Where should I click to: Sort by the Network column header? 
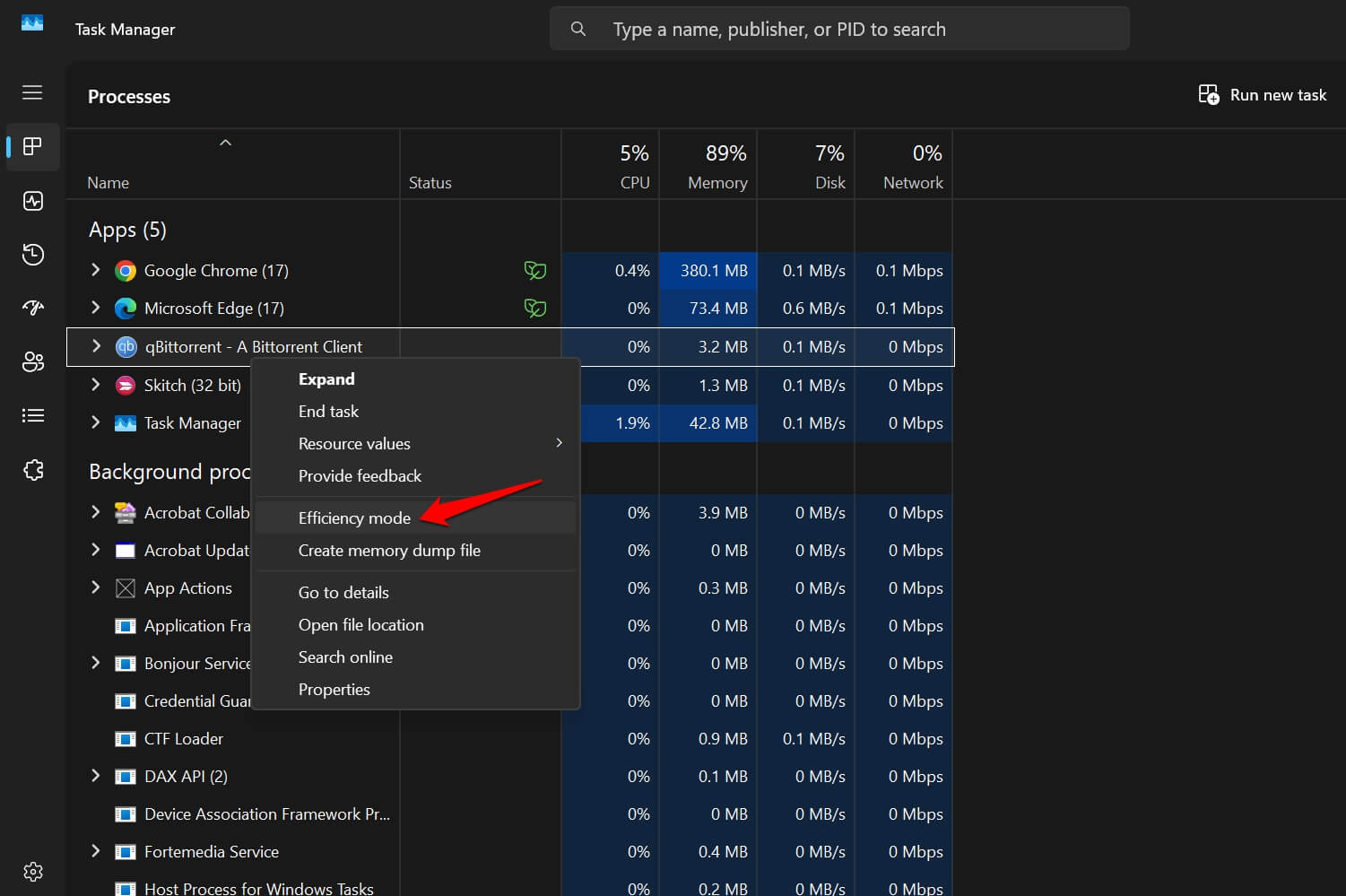click(904, 164)
